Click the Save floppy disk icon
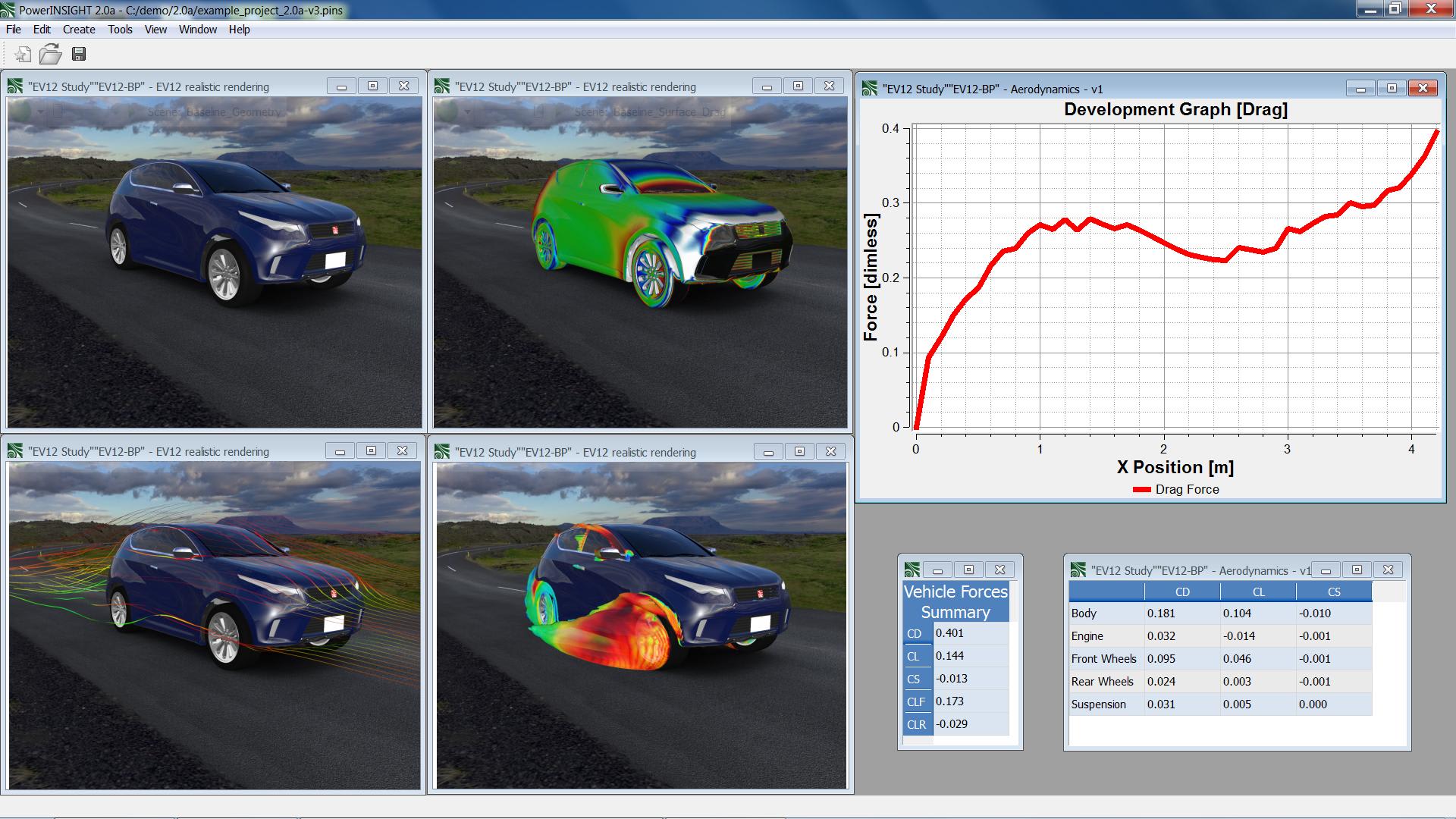Screen dimensions: 1456x819 point(79,54)
